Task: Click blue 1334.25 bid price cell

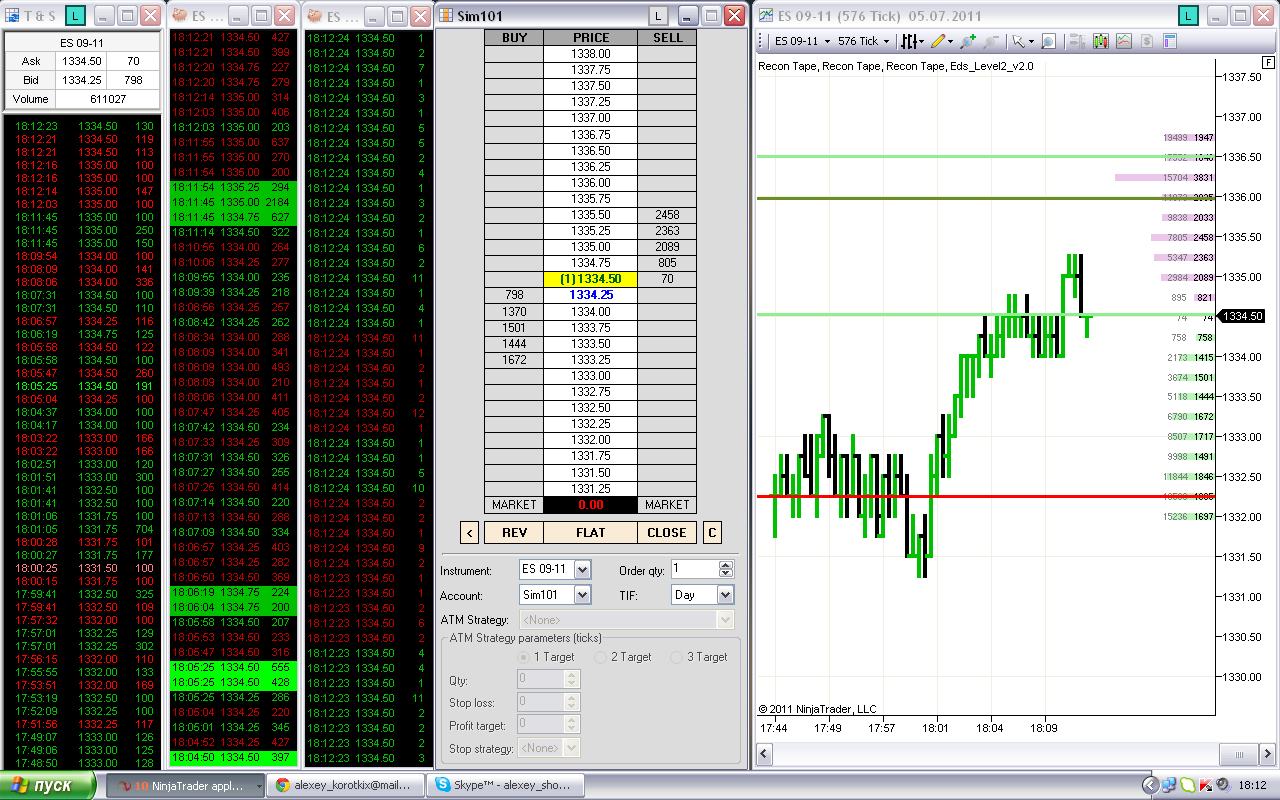Action: pos(590,295)
